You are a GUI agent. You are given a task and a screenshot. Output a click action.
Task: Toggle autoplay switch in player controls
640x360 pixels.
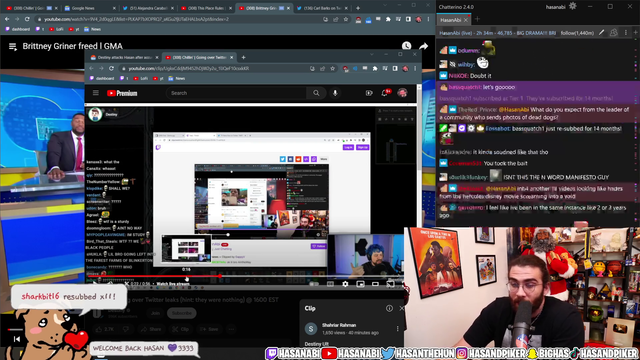tap(314, 284)
